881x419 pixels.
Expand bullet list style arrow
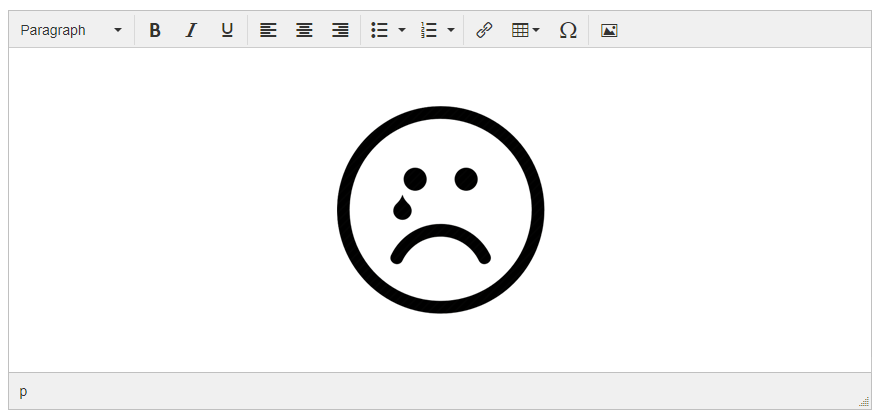402,30
